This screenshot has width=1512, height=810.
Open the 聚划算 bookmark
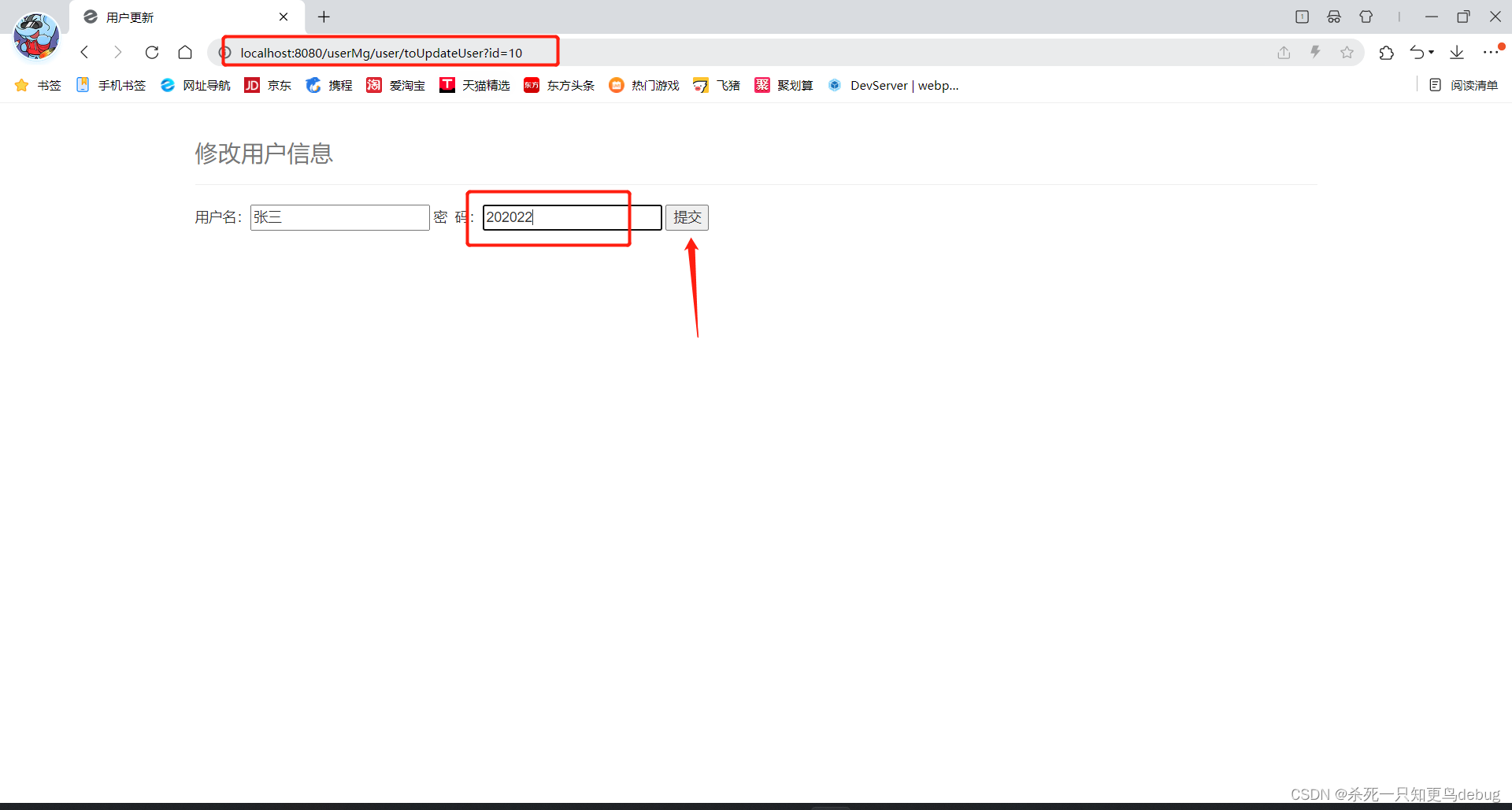pyautogui.click(x=784, y=85)
